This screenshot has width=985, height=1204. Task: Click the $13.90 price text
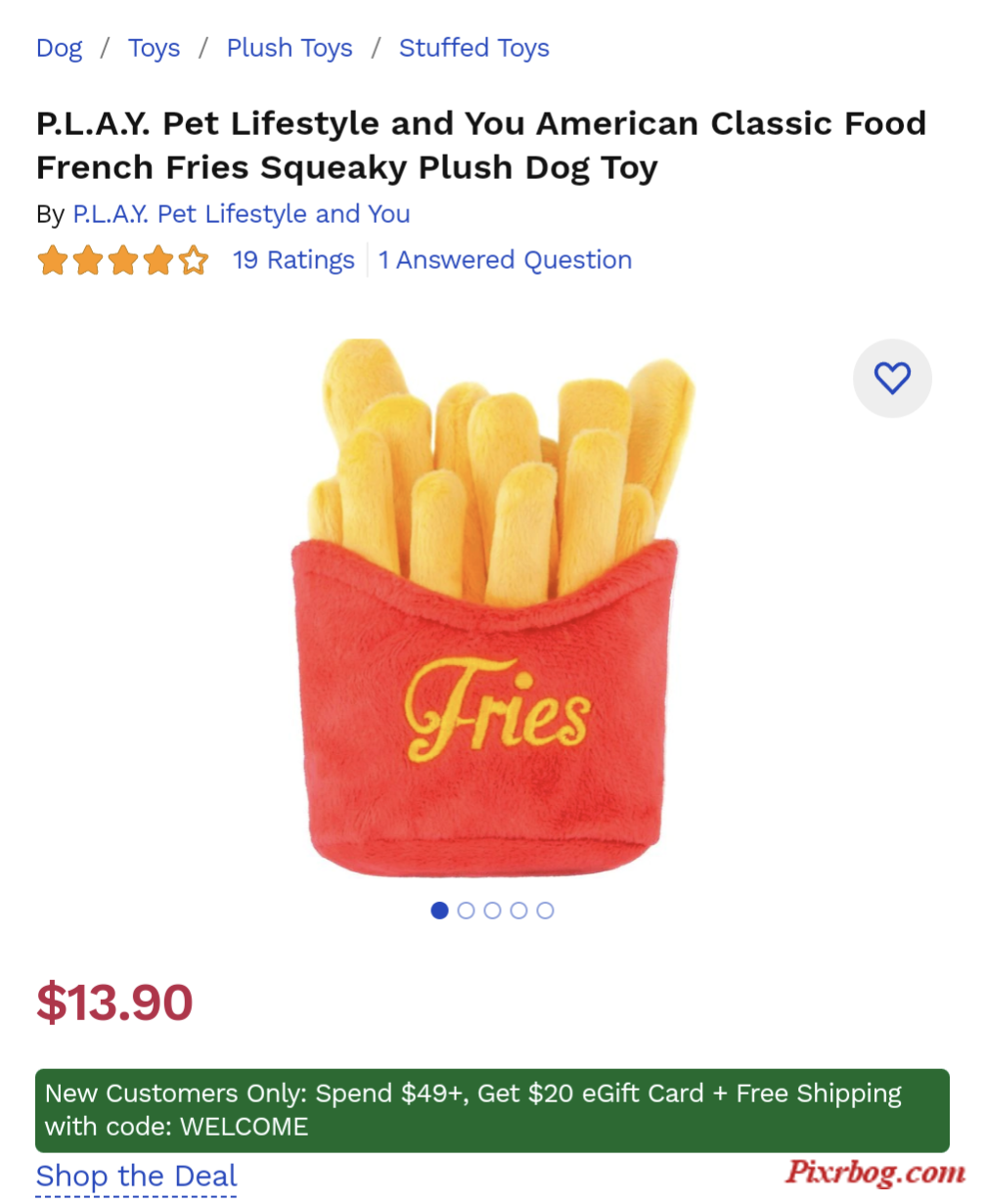114,1003
